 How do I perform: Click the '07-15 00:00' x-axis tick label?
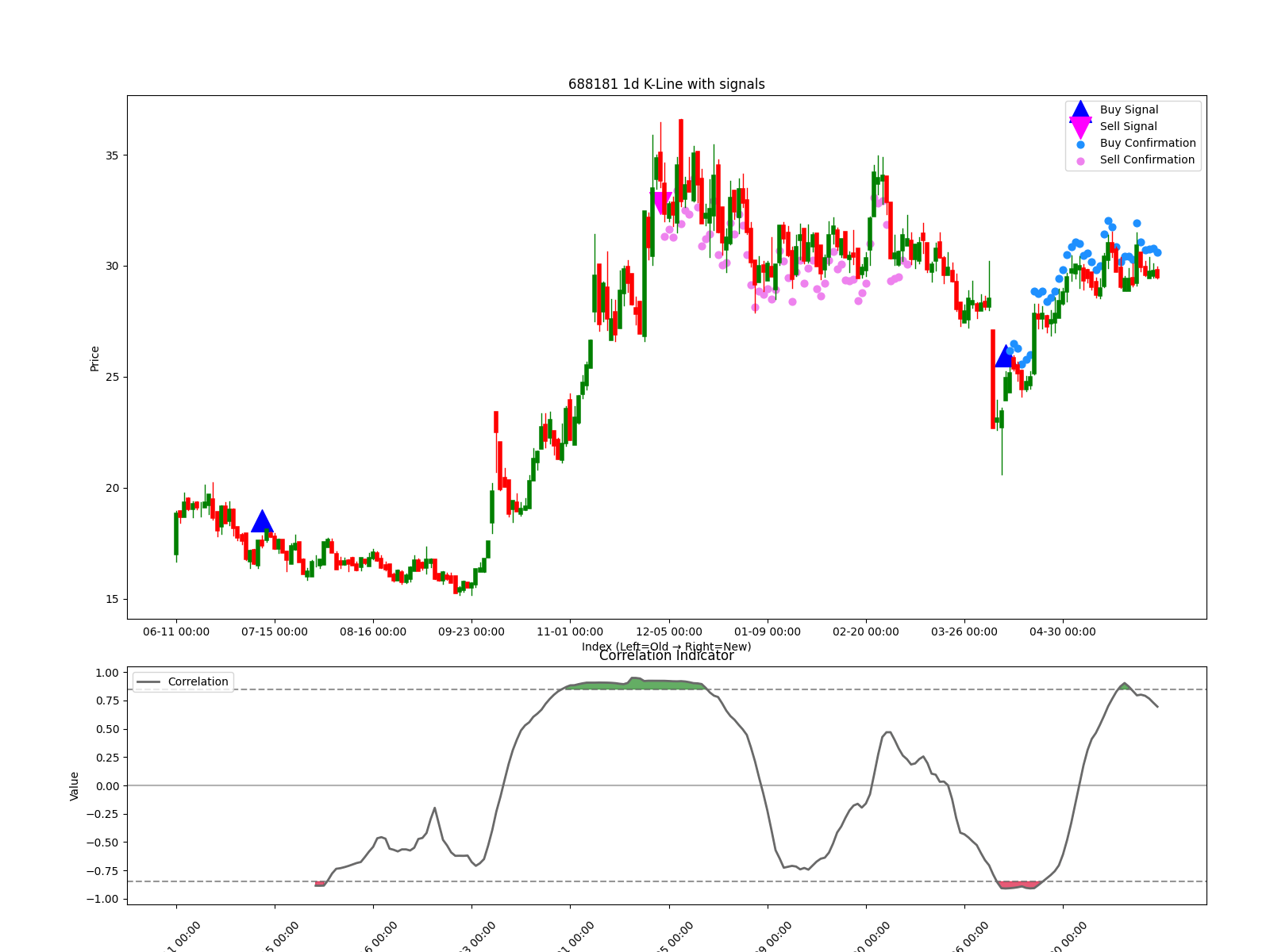coord(275,632)
